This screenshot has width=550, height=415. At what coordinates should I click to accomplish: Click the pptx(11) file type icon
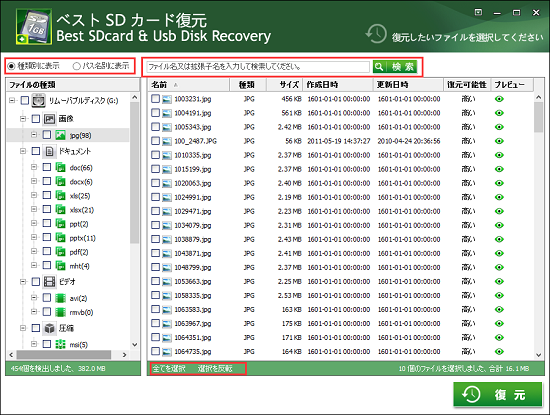pyautogui.click(x=60, y=237)
